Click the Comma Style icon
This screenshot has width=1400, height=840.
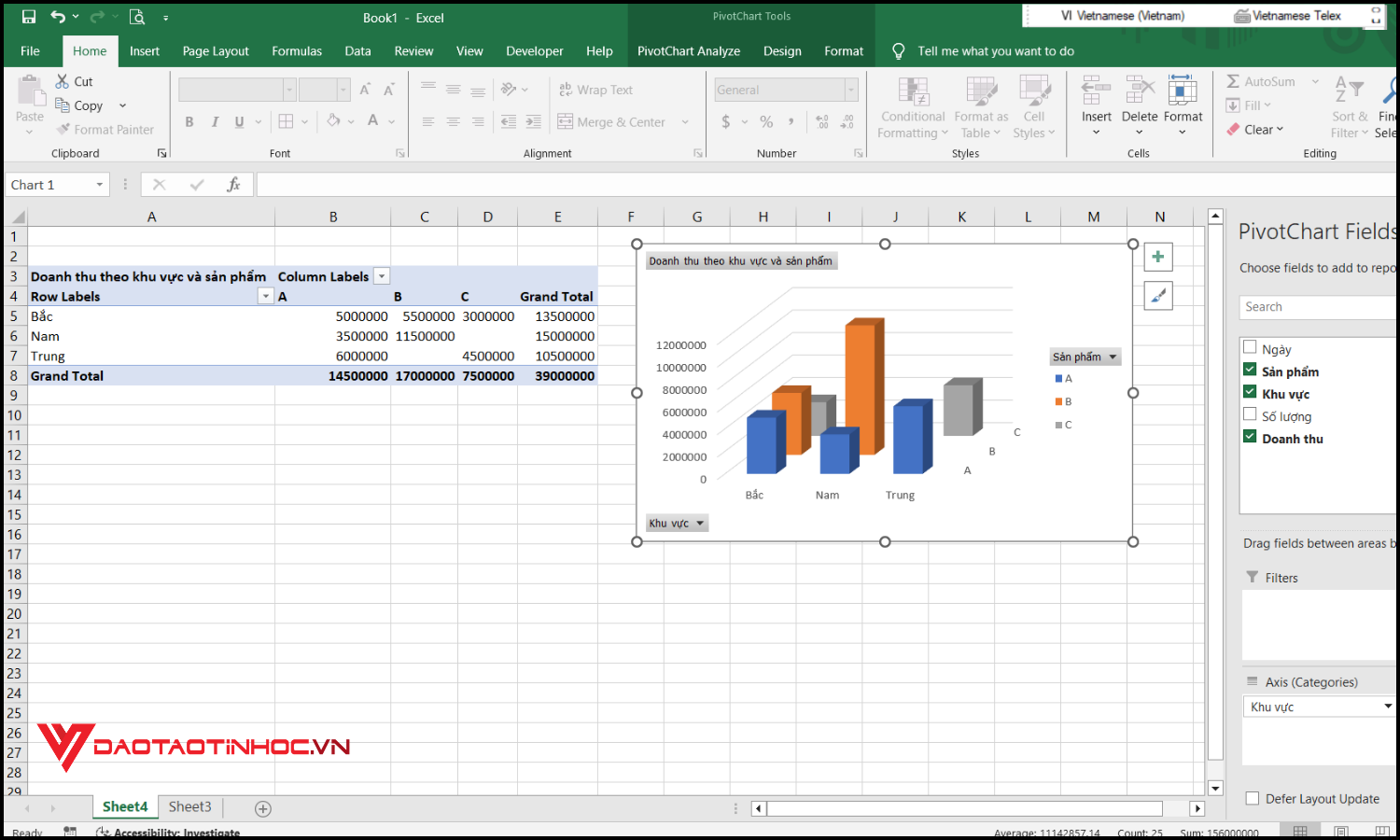[x=791, y=121]
